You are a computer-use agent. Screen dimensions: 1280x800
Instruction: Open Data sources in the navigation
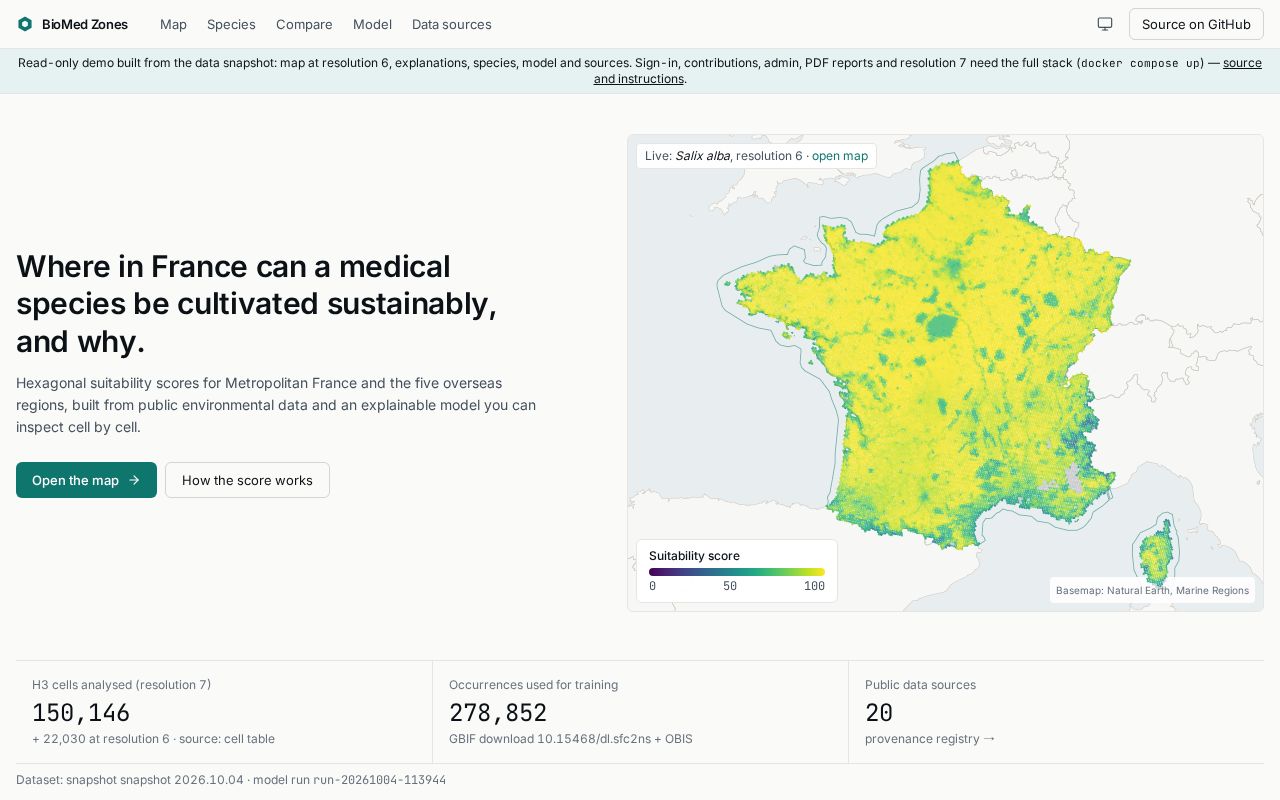(451, 24)
